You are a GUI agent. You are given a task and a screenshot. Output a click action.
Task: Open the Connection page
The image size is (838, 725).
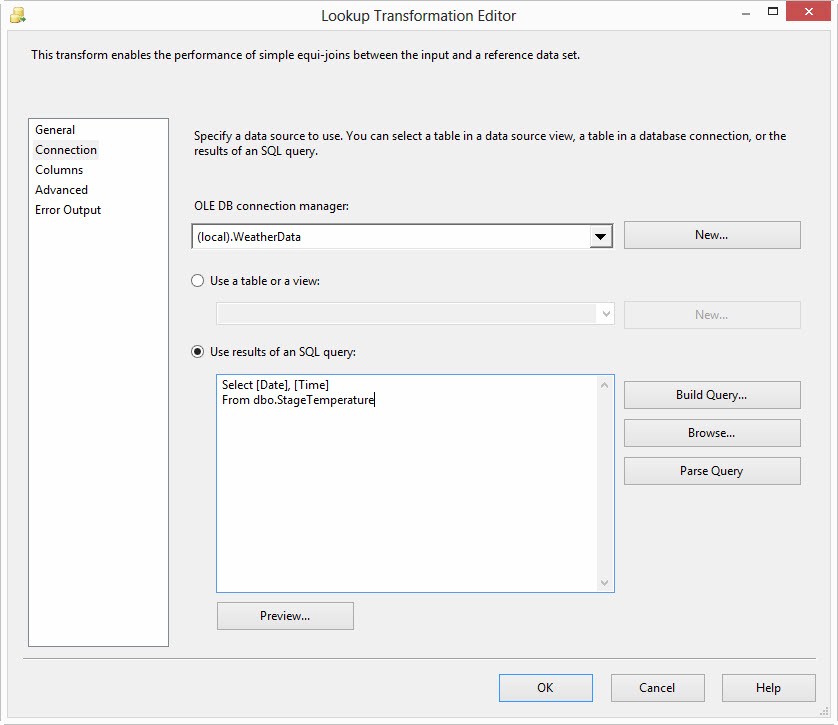pyautogui.click(x=66, y=150)
